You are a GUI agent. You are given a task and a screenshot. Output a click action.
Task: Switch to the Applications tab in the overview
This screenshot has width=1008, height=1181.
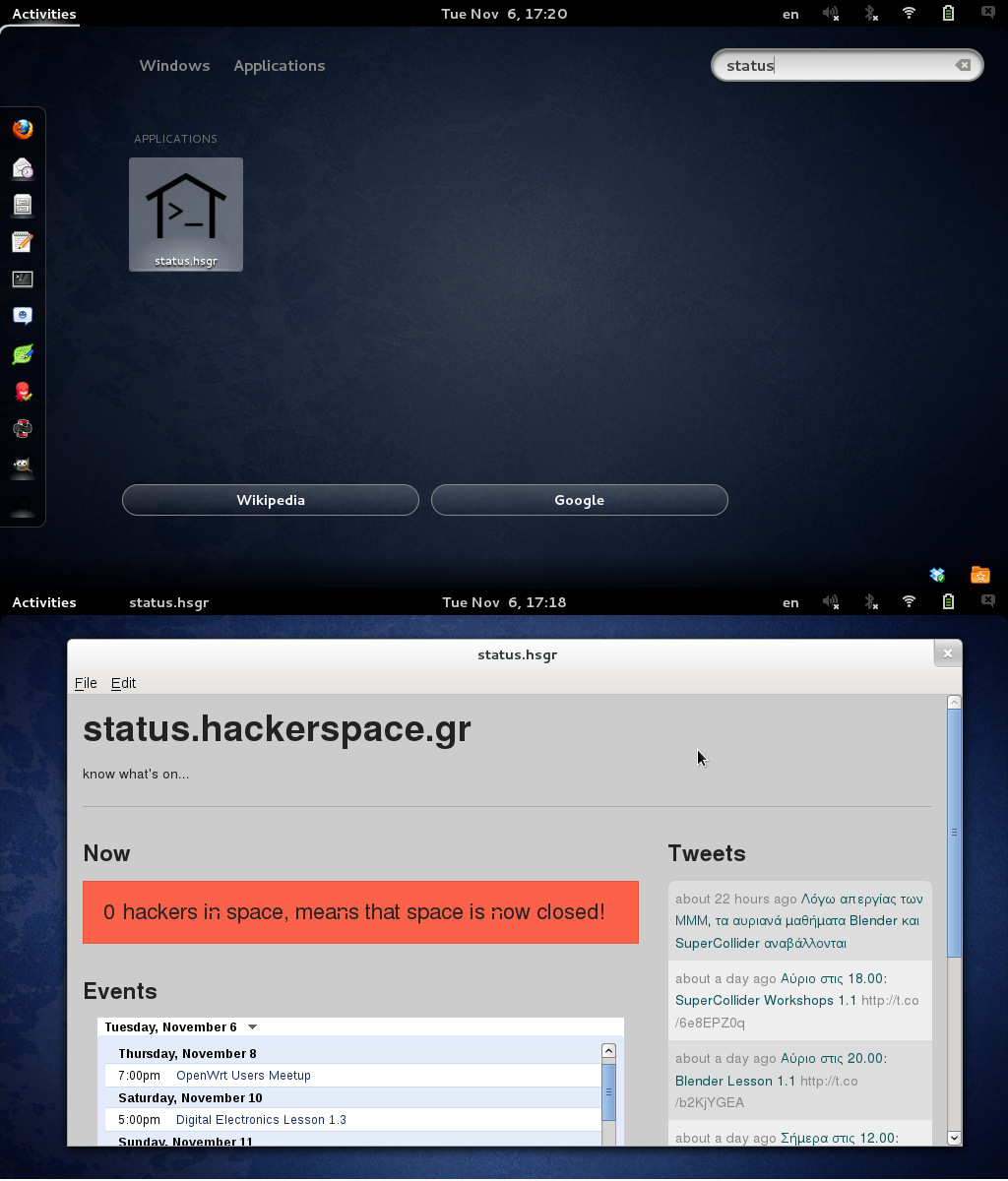pyautogui.click(x=279, y=66)
